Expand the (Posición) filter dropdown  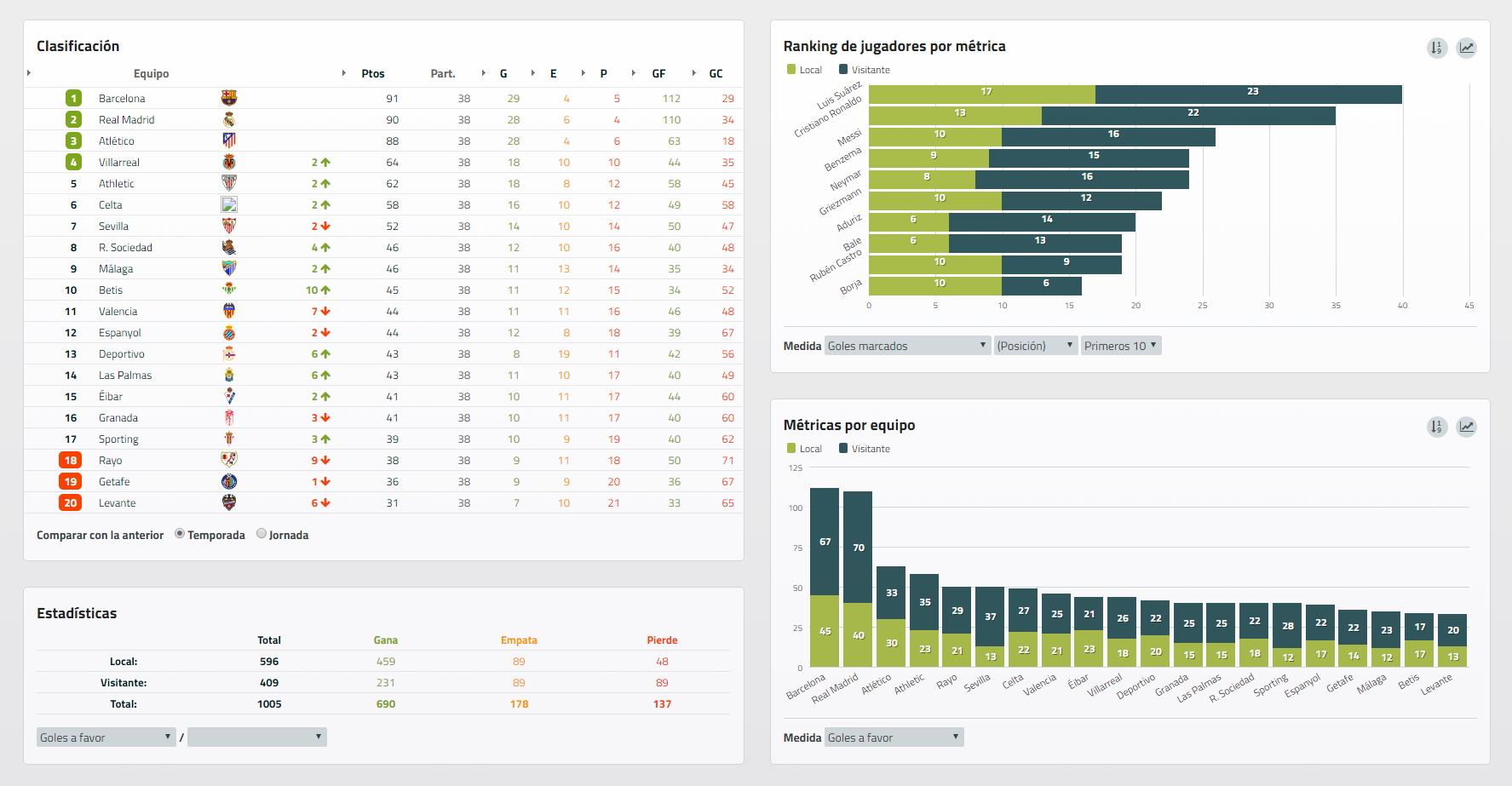[x=1035, y=346]
